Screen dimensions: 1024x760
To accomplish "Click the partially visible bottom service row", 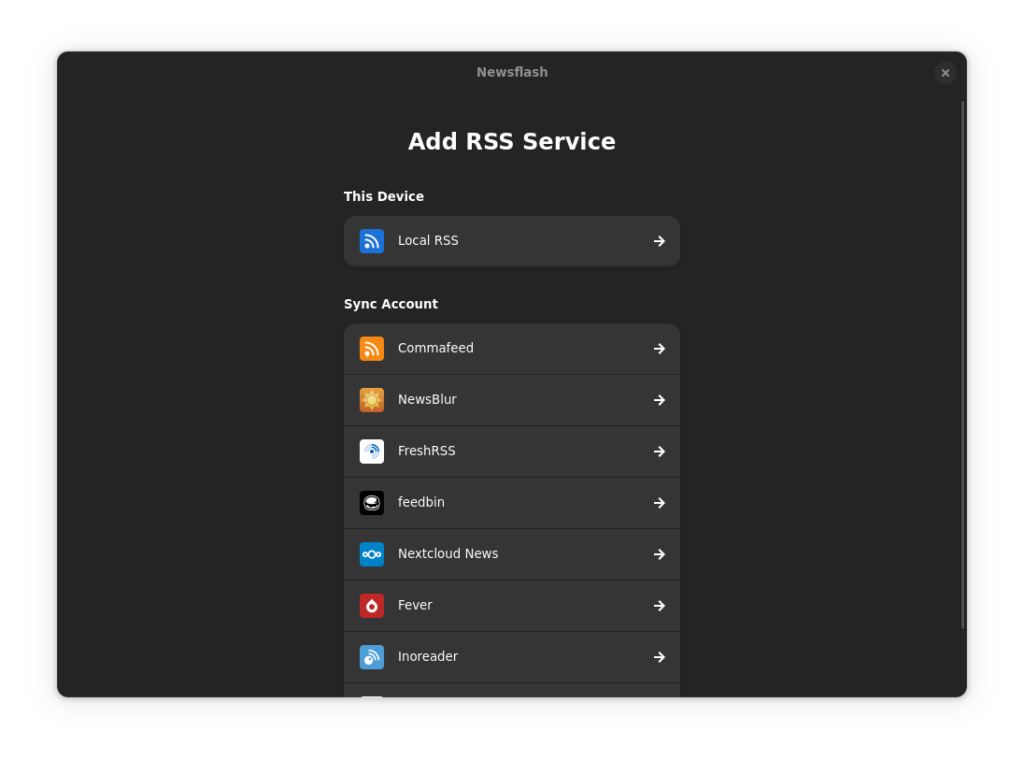I will point(511,692).
